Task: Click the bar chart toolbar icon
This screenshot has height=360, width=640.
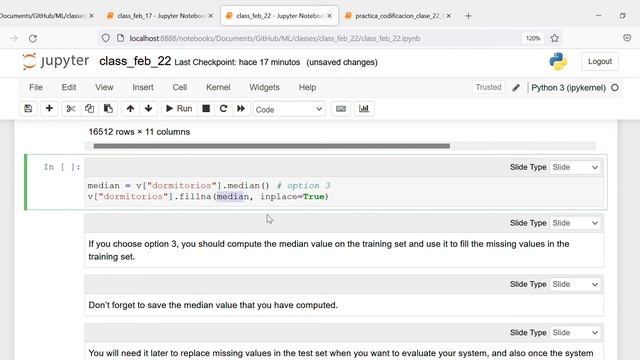Action: coord(364,109)
